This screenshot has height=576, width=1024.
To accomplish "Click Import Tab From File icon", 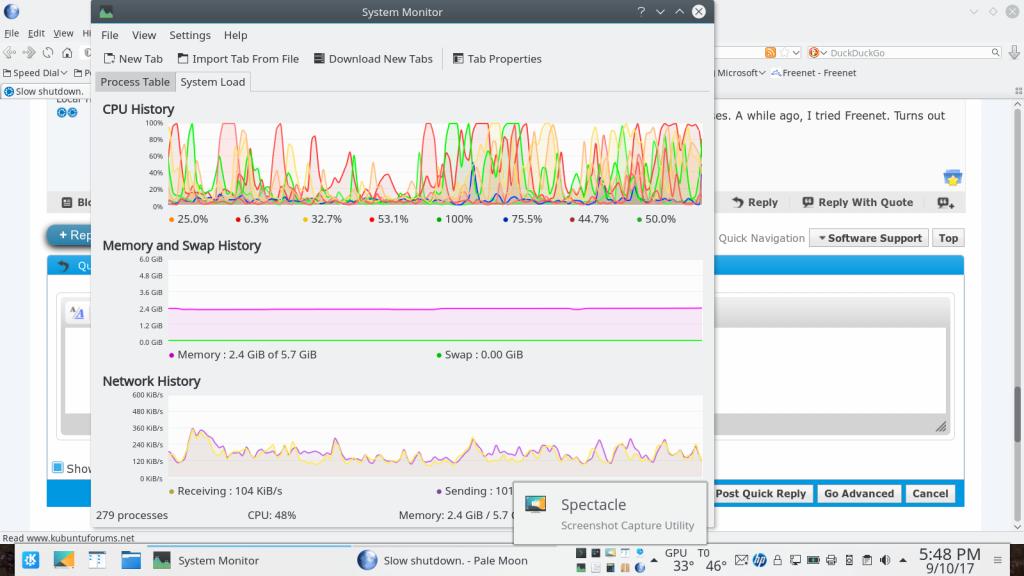I will 183,59.
